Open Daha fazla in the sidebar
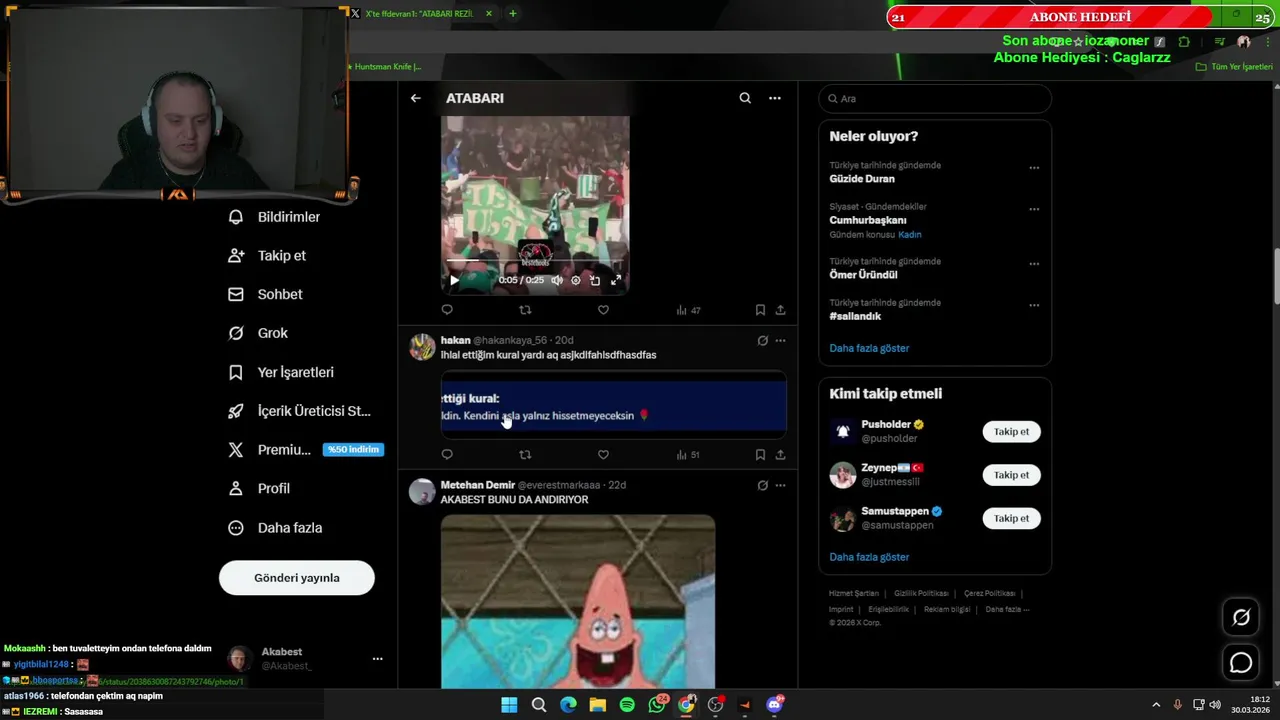The width and height of the screenshot is (1280, 720). (x=276, y=528)
